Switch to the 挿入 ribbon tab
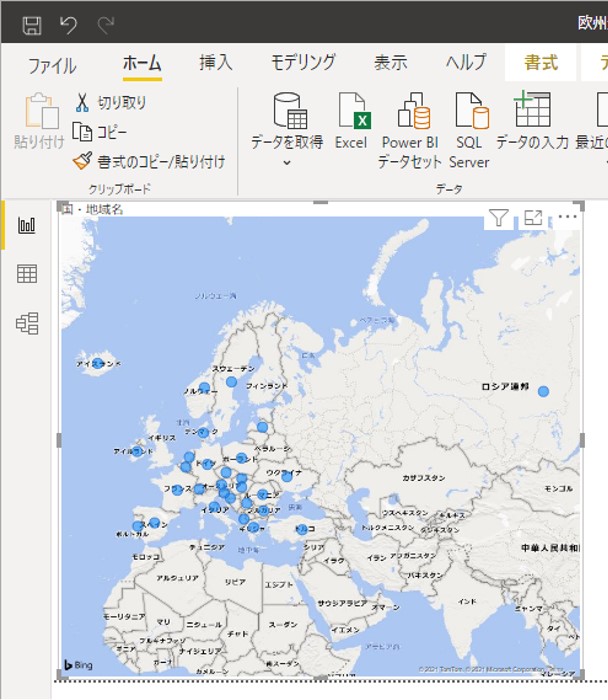Screen dimensions: 608x700 click(216, 63)
